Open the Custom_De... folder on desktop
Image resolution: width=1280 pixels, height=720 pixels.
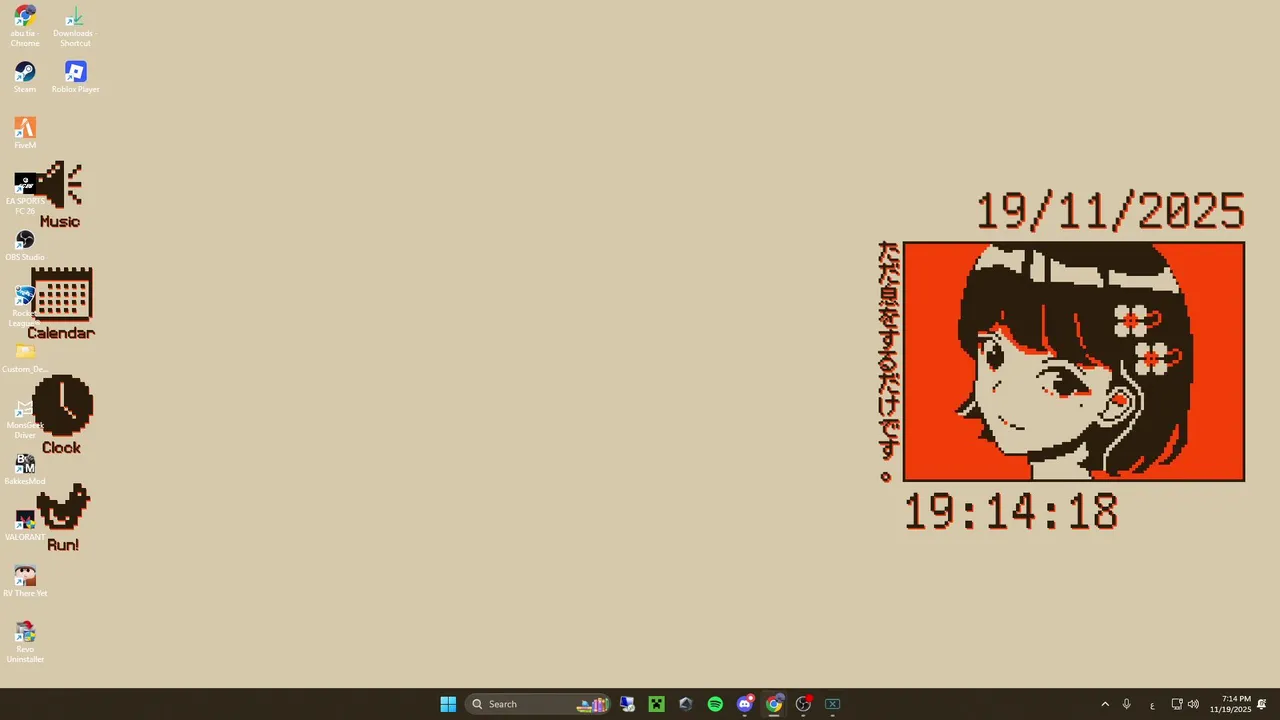25,358
